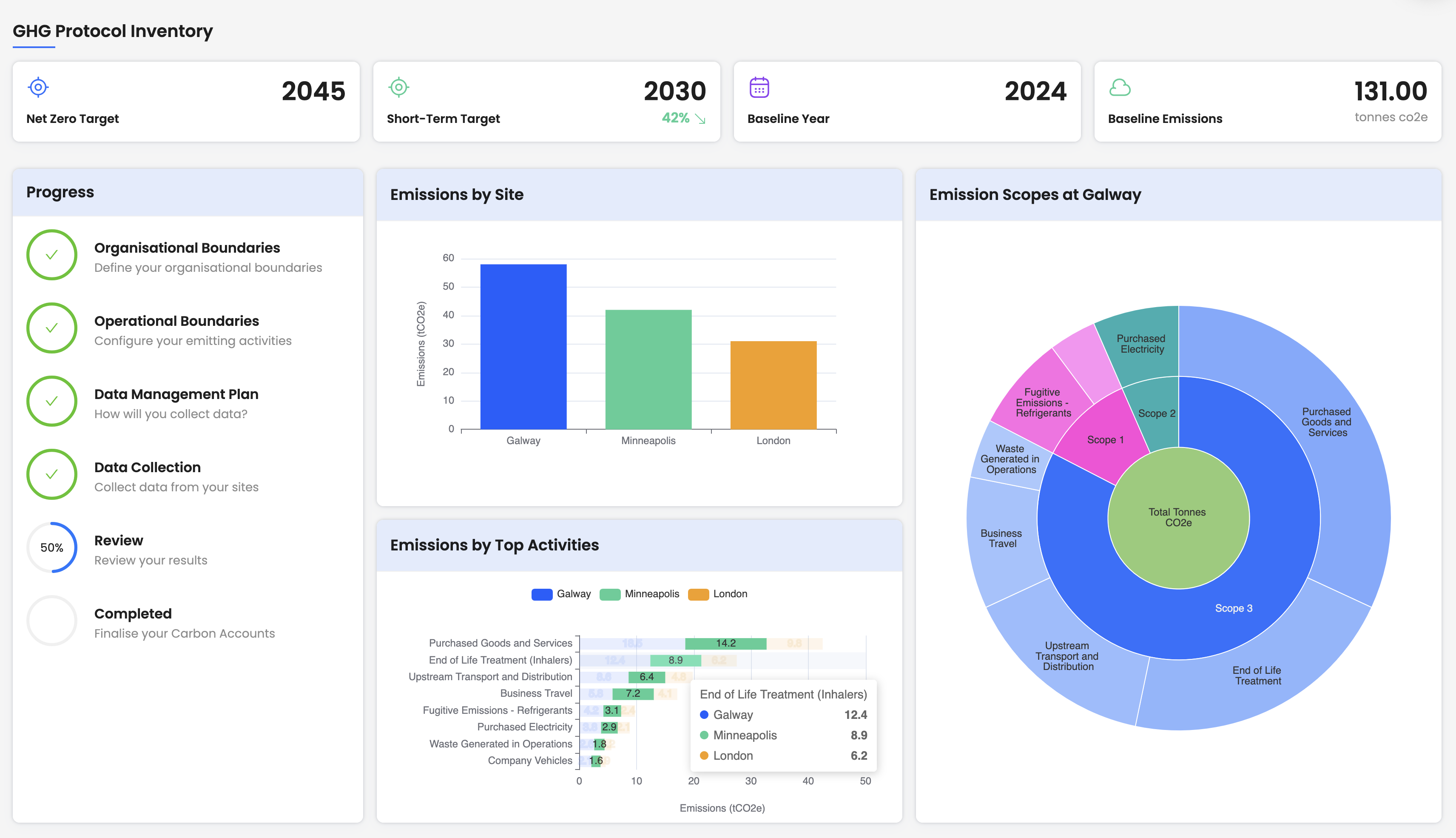Click the Operational Boundaries checkmark icon

click(52, 328)
